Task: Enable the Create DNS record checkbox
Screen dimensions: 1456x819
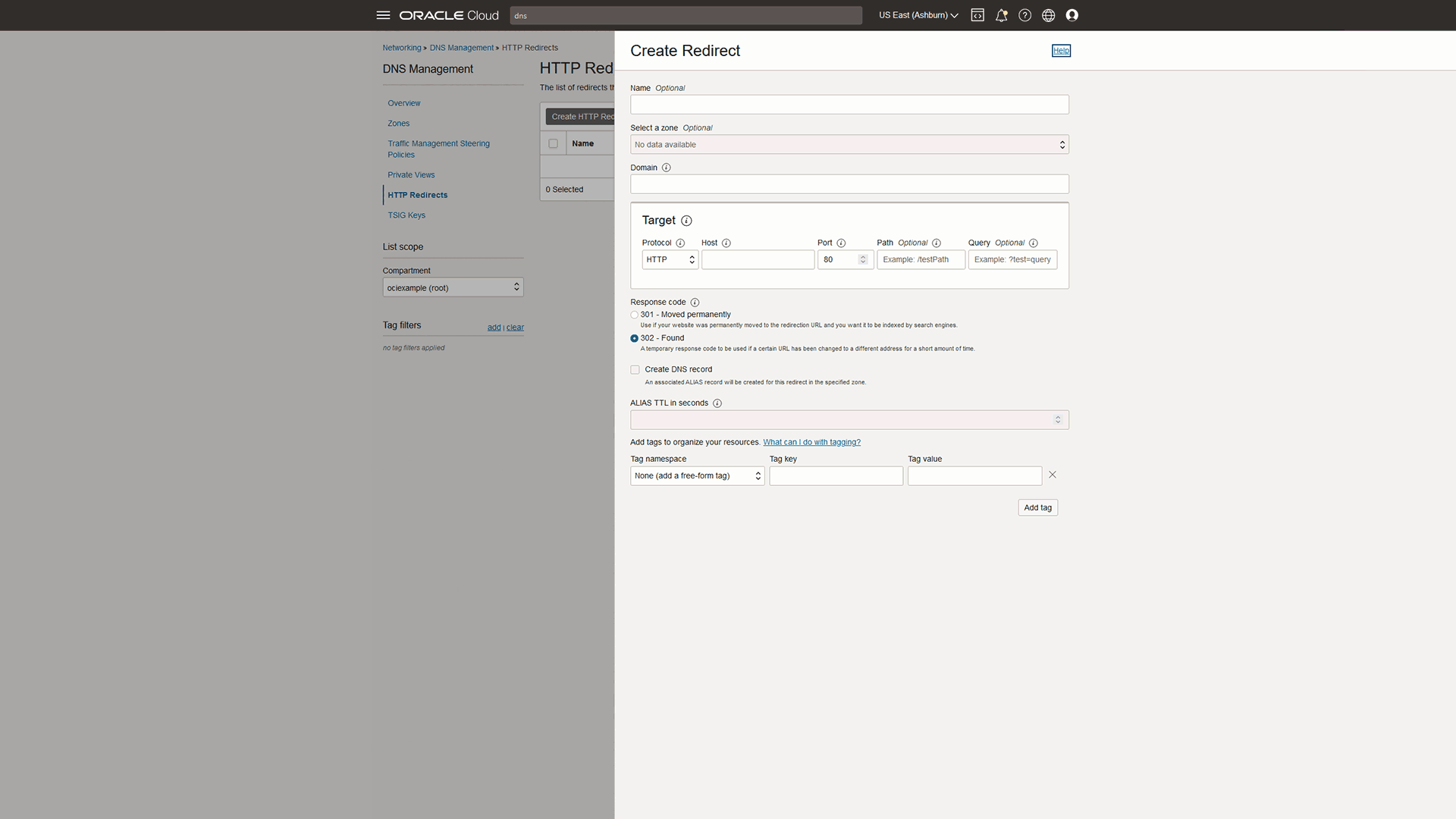Action: [635, 369]
